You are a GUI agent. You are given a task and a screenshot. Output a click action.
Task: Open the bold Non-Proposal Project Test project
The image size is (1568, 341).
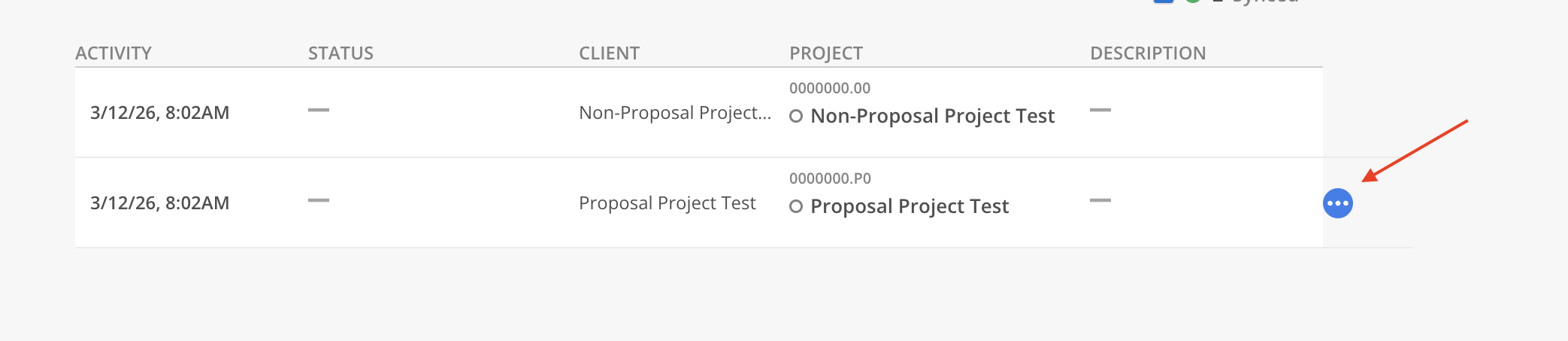932,116
